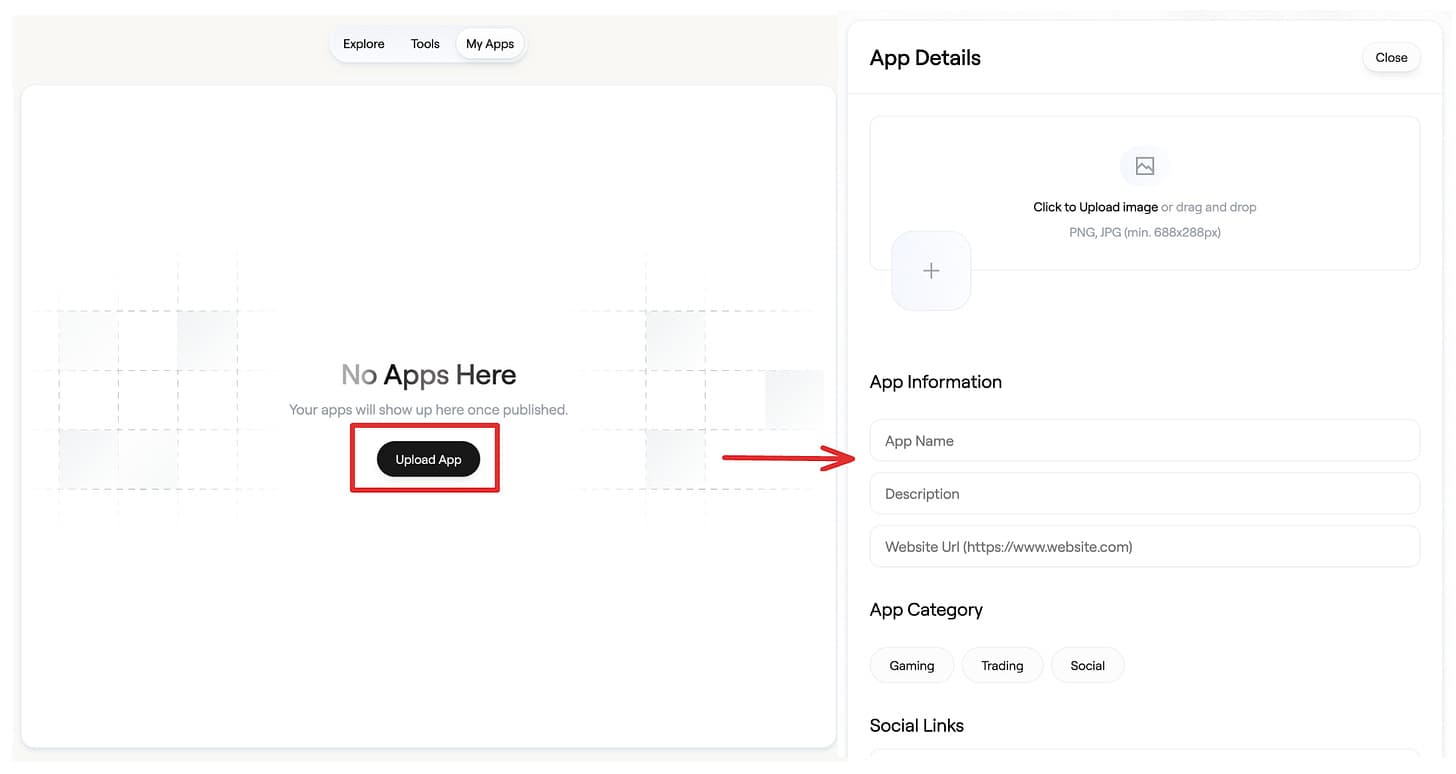Select the My Apps tab
Screen dimensions: 1456x774
tap(490, 44)
